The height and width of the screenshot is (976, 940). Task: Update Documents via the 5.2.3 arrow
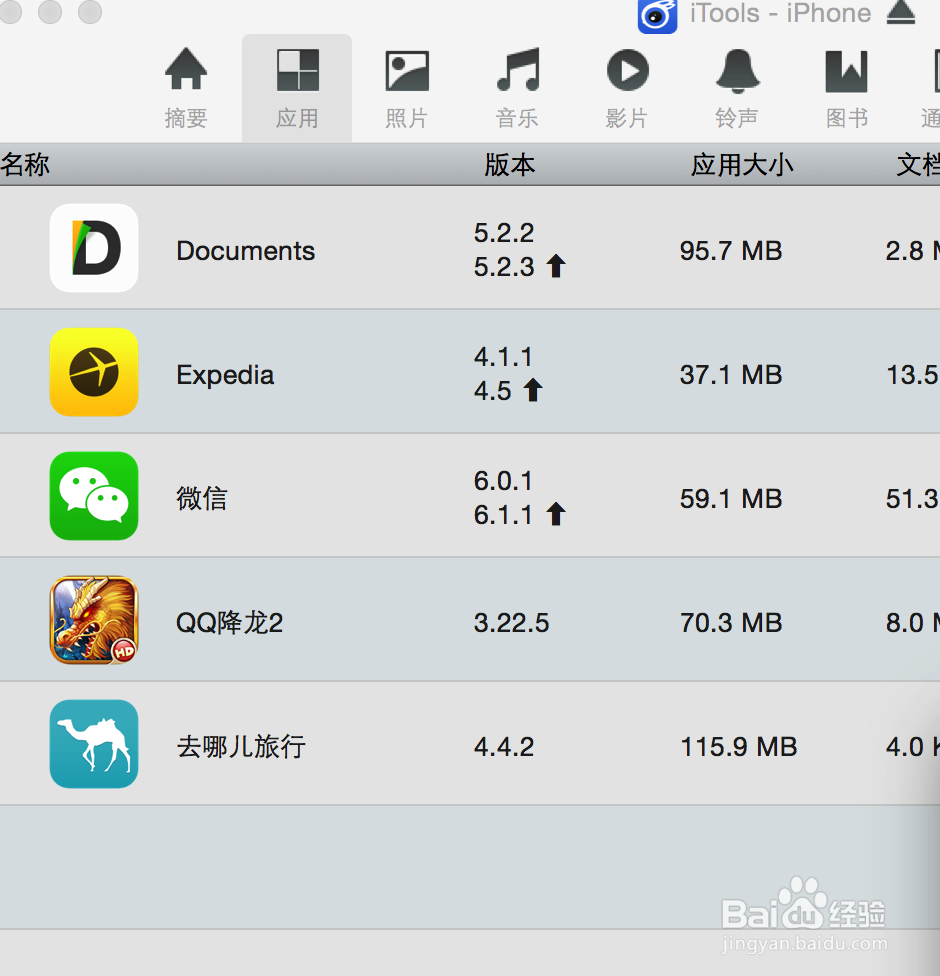(x=556, y=266)
